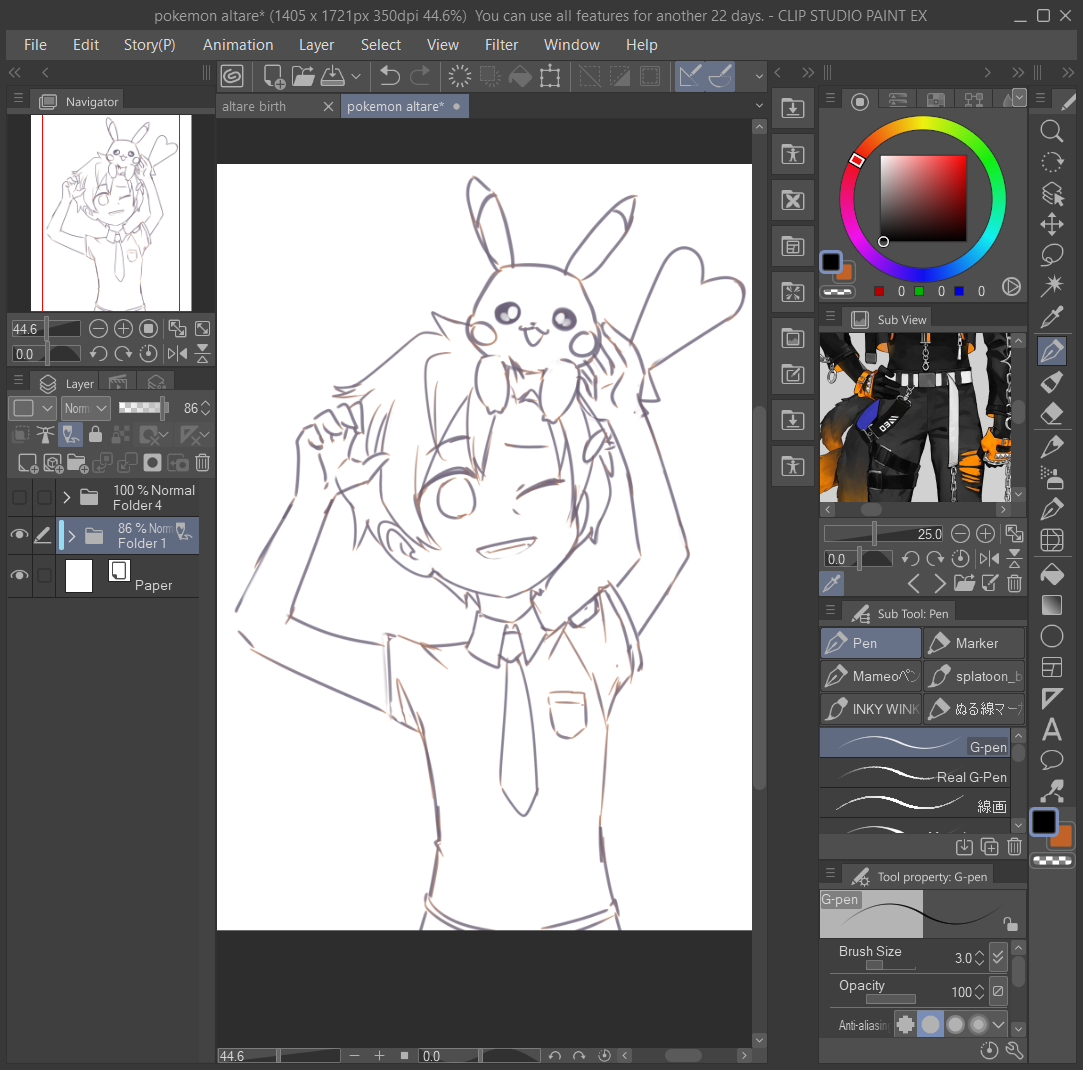The width and height of the screenshot is (1083, 1070).
Task: Create a new canvas file
Action: [274, 76]
